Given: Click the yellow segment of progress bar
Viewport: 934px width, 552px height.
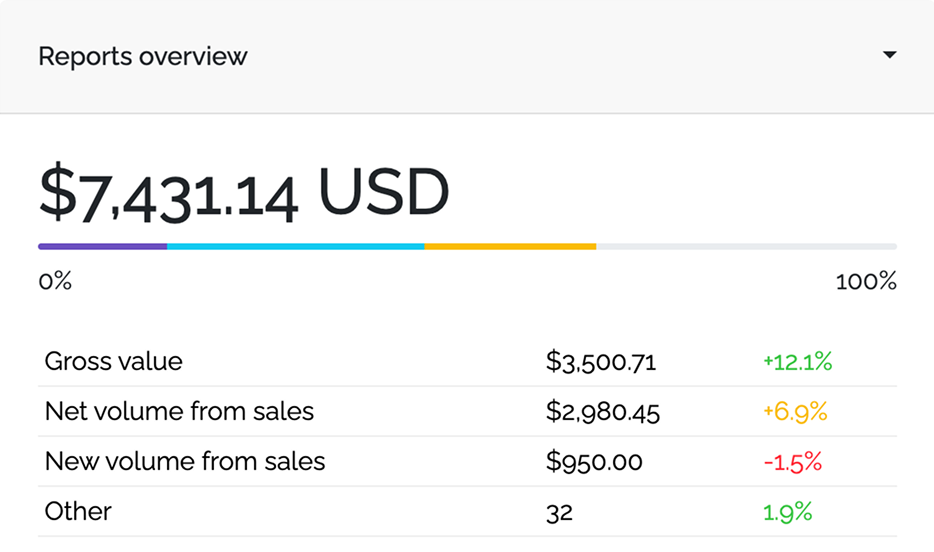Looking at the screenshot, I should [510, 246].
